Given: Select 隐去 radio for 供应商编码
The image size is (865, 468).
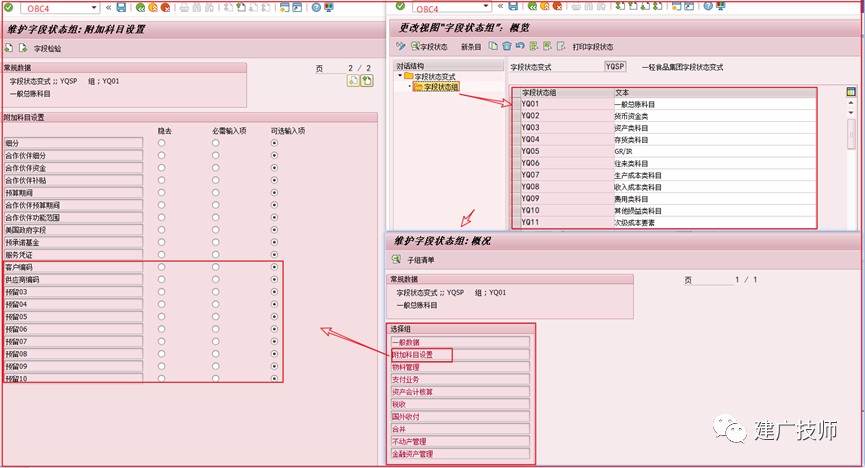Looking at the screenshot, I should pos(162,279).
